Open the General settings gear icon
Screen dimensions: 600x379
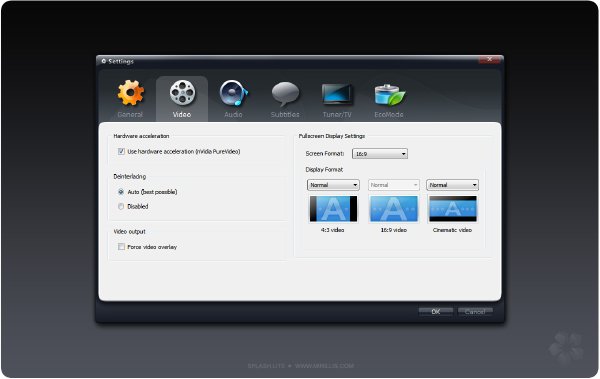point(130,93)
